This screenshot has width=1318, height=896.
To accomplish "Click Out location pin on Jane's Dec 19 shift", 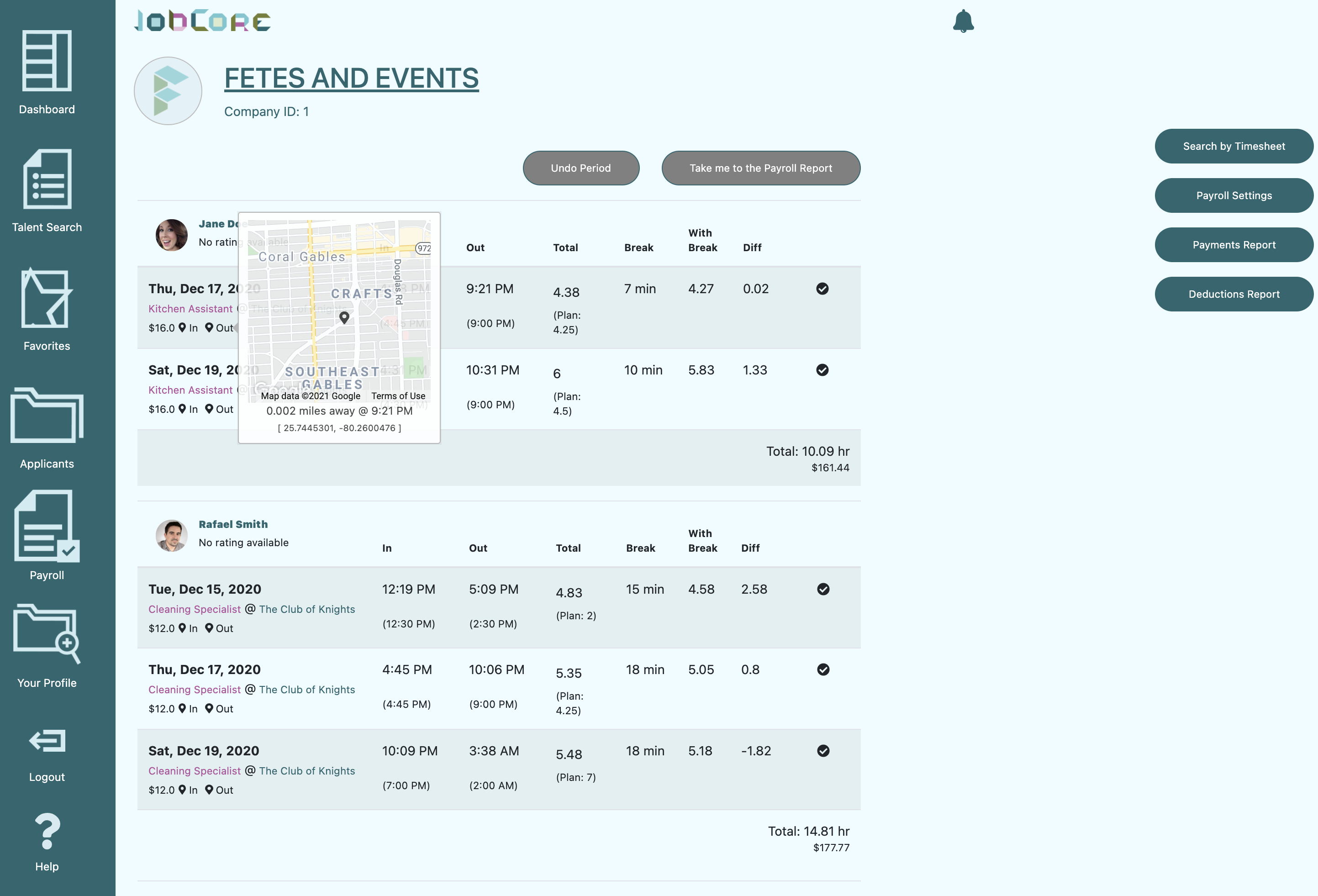I will coord(209,409).
